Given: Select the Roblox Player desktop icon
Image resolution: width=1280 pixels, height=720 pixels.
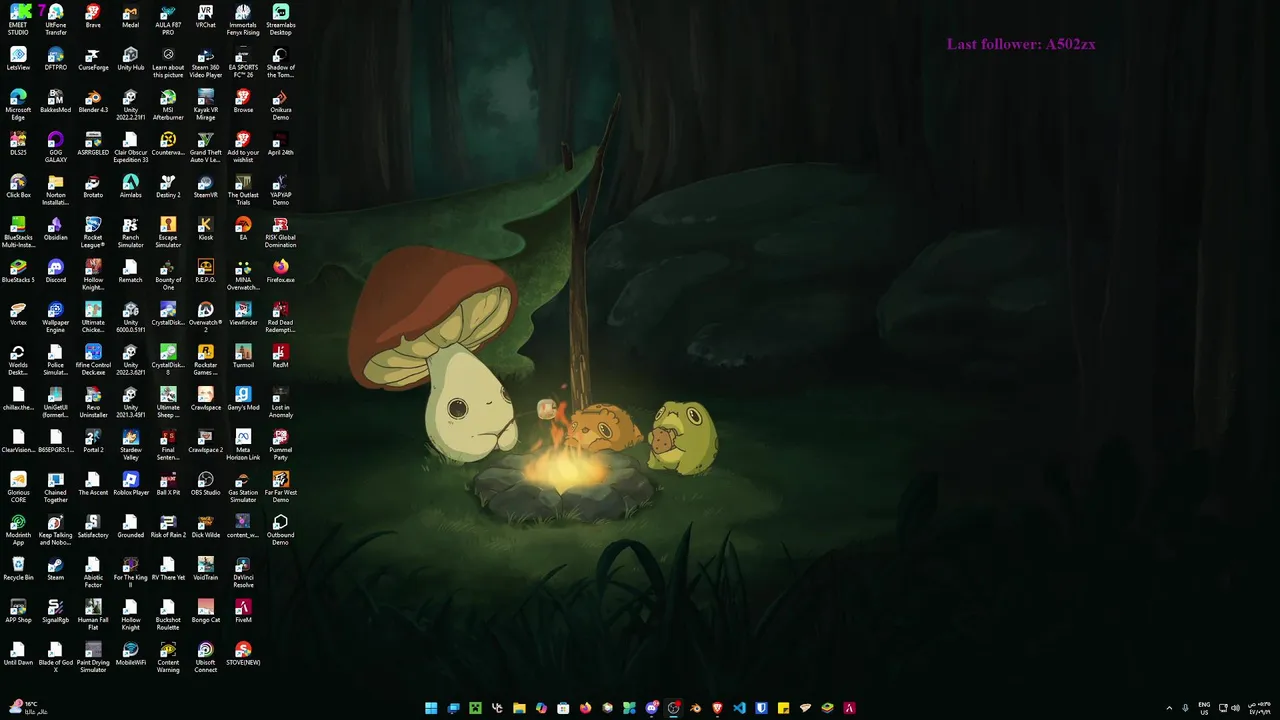Looking at the screenshot, I should [x=131, y=484].
